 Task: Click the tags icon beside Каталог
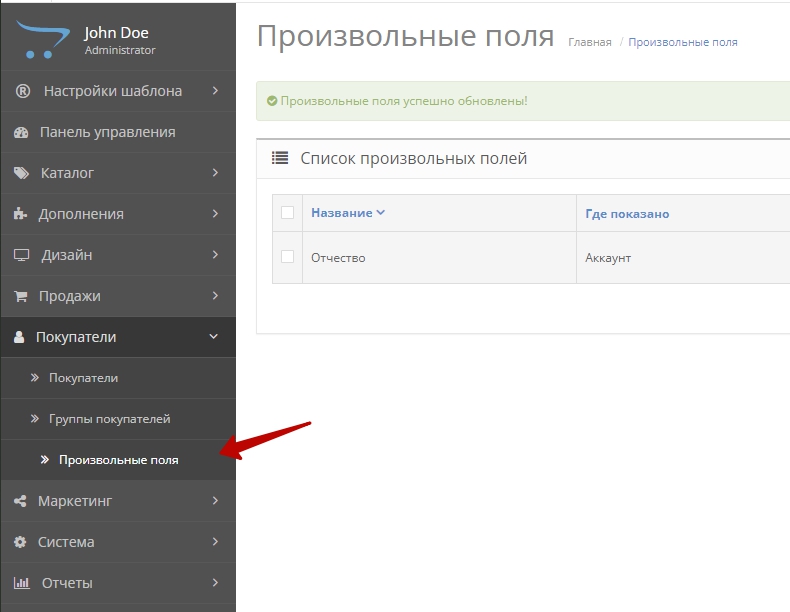tap(21, 173)
